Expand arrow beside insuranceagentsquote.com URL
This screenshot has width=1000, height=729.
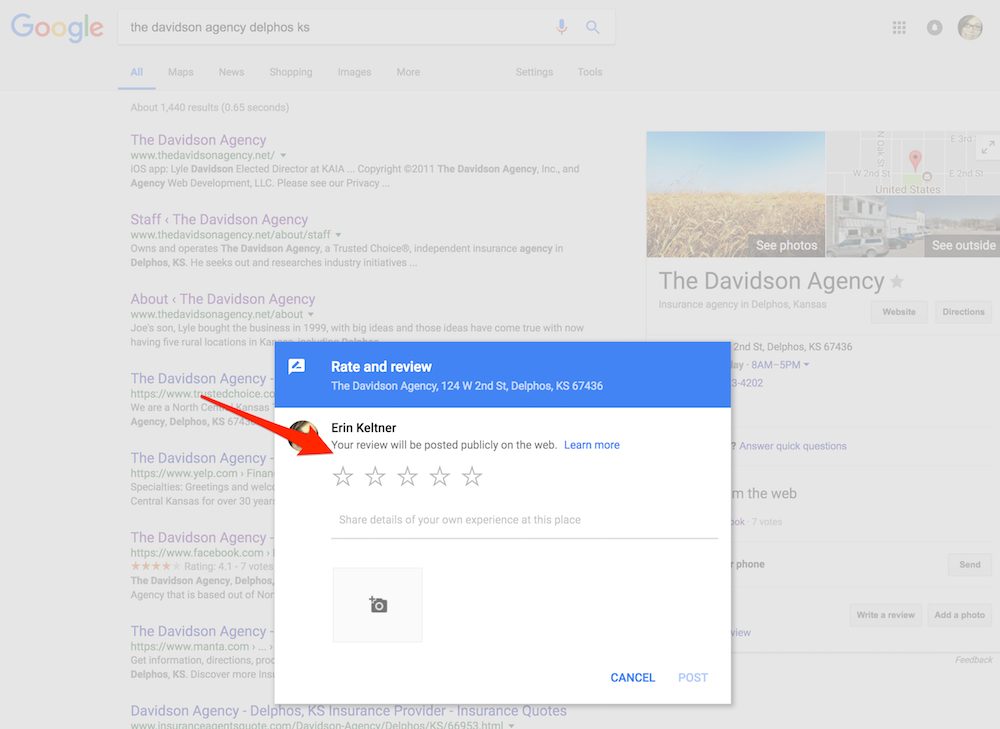click(511, 725)
